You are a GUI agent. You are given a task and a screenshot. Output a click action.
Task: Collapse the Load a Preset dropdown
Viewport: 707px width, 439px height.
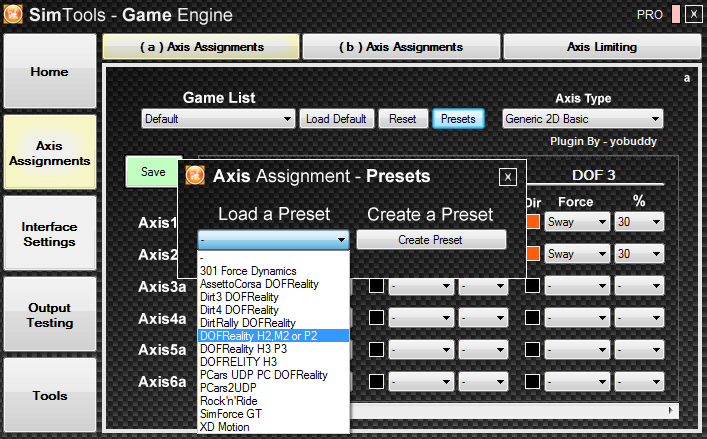273,240
